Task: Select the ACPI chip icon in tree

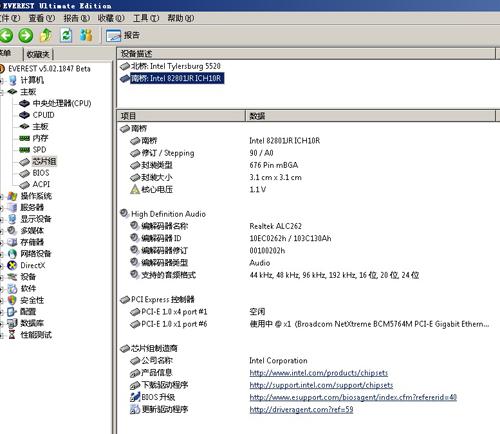Action: click(24, 185)
